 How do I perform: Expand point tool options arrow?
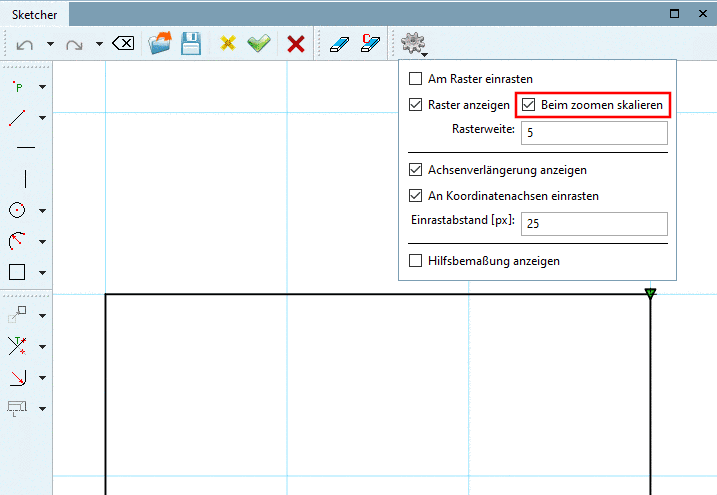click(43, 86)
